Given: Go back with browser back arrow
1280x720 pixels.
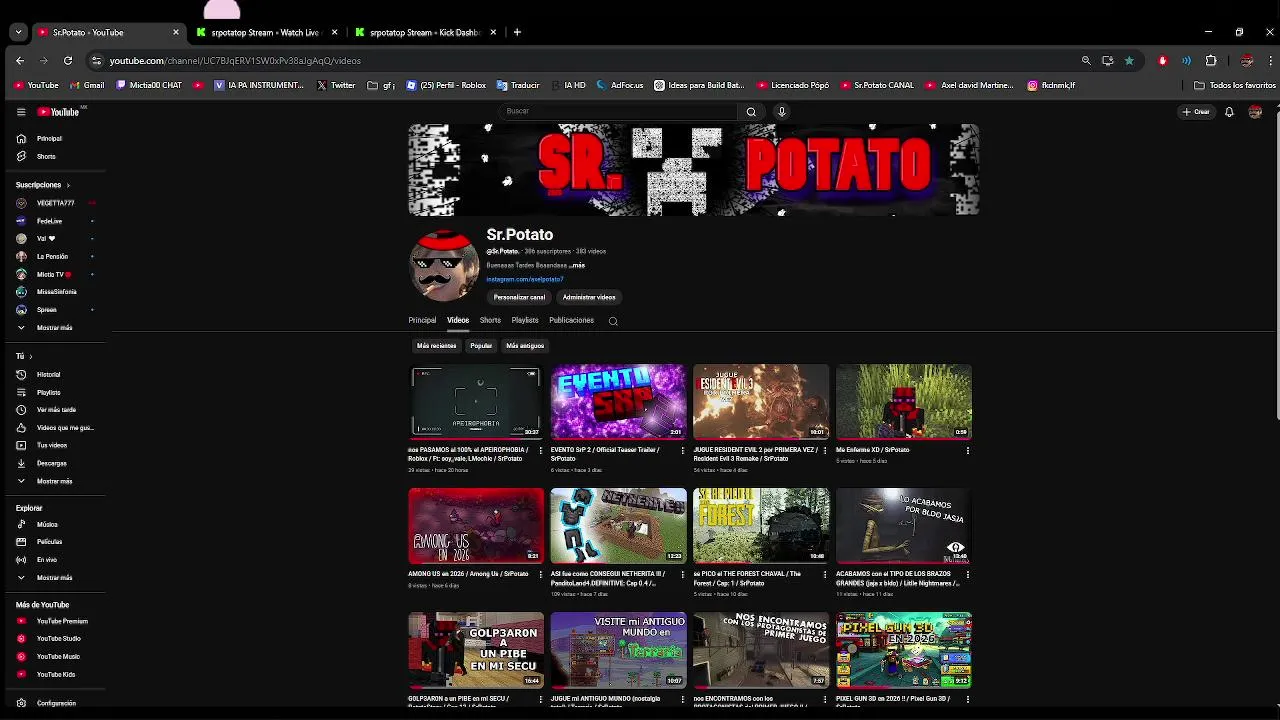Looking at the screenshot, I should tap(20, 60).
